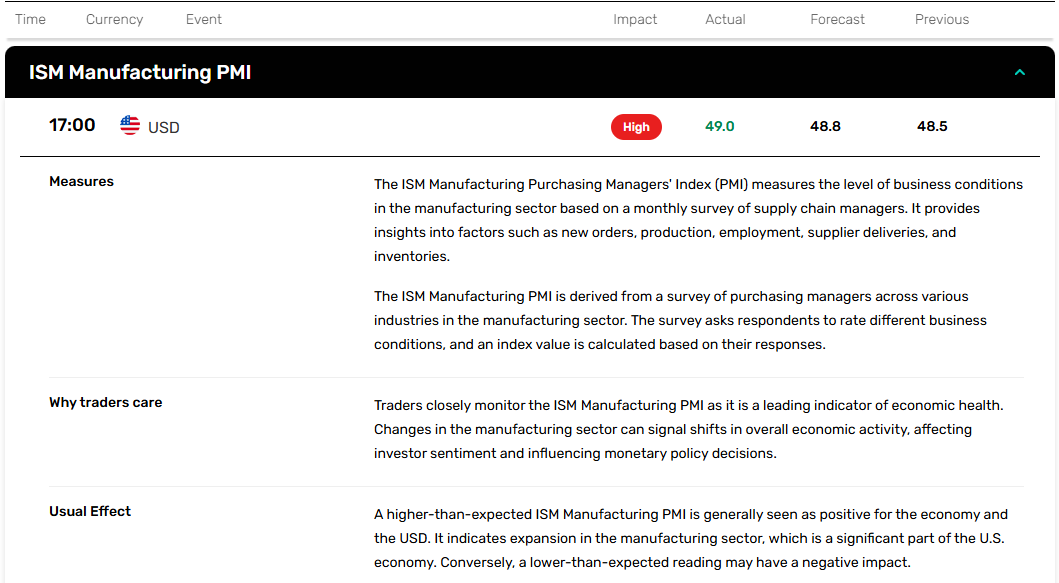
Task: Click the Previous column header
Action: pos(942,20)
